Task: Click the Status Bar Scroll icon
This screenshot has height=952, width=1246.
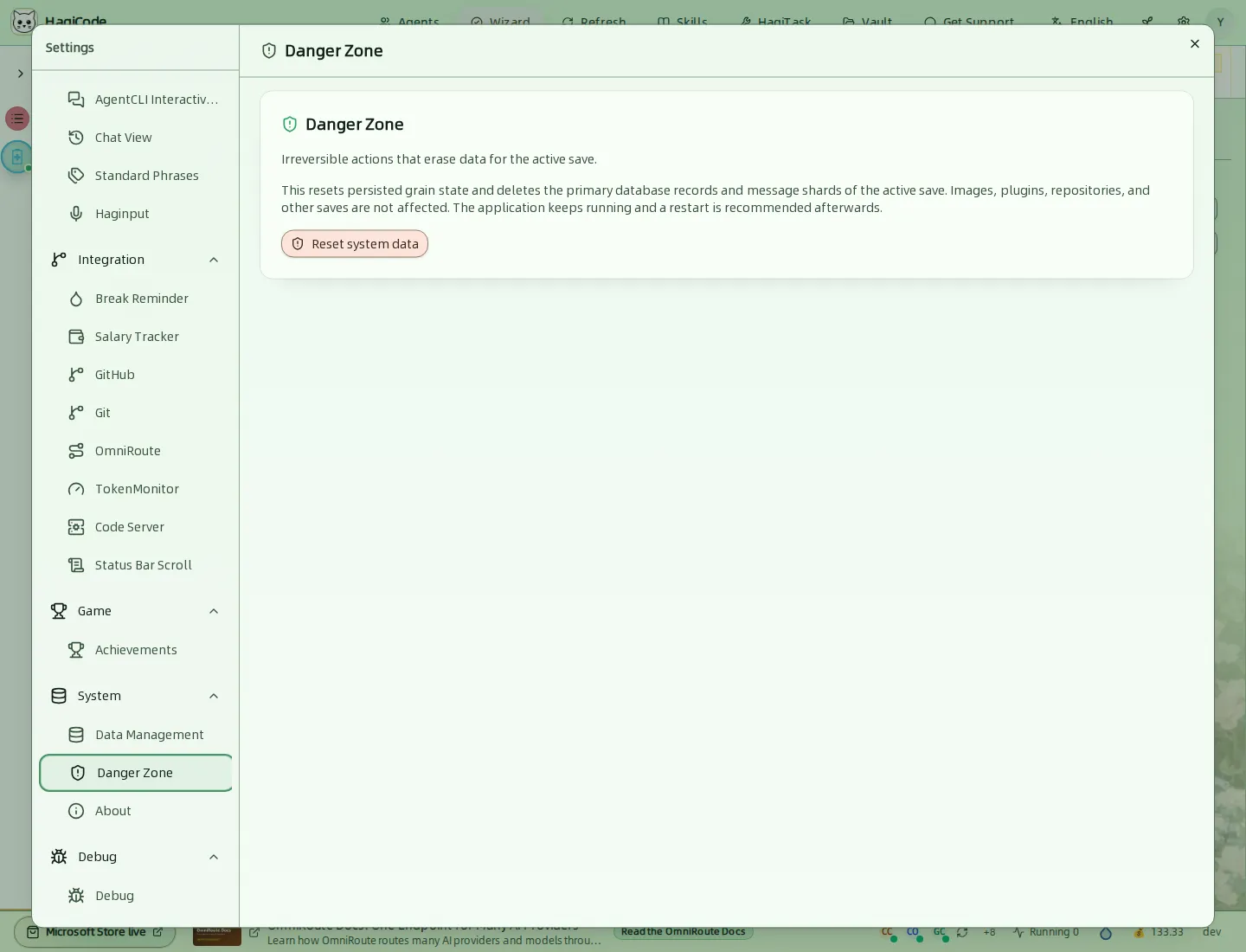Action: point(76,565)
